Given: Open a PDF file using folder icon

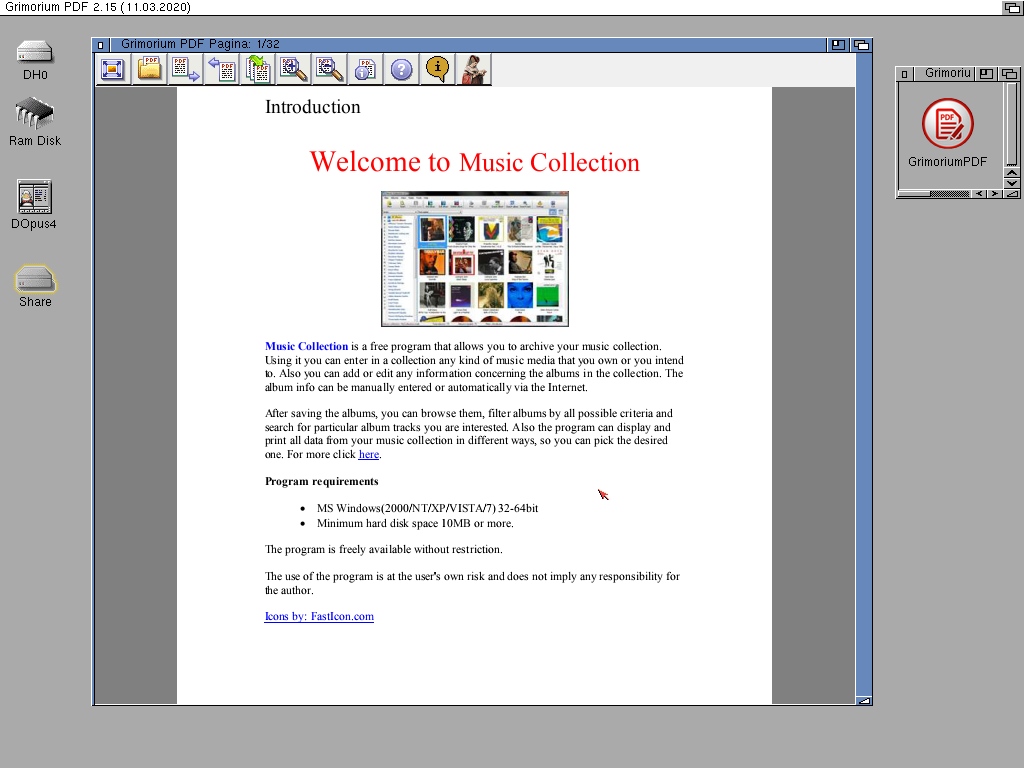Looking at the screenshot, I should click(x=149, y=69).
